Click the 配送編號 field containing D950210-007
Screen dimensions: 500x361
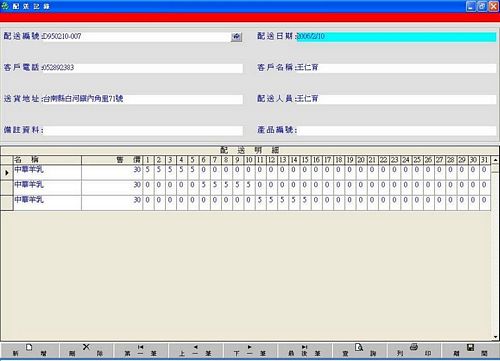[x=136, y=36]
